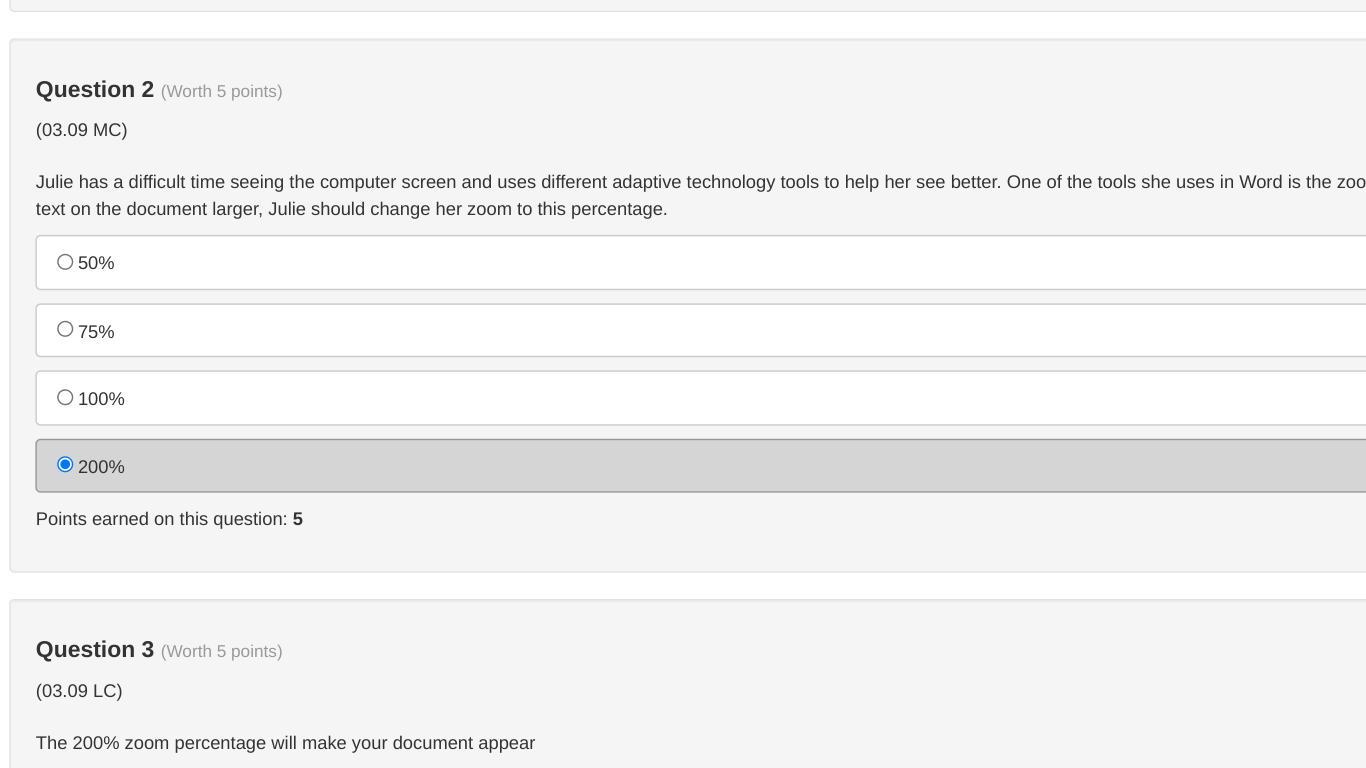Screen dimensions: 1366x768
Task: Click the Points earned on this question text
Action: tap(161, 519)
